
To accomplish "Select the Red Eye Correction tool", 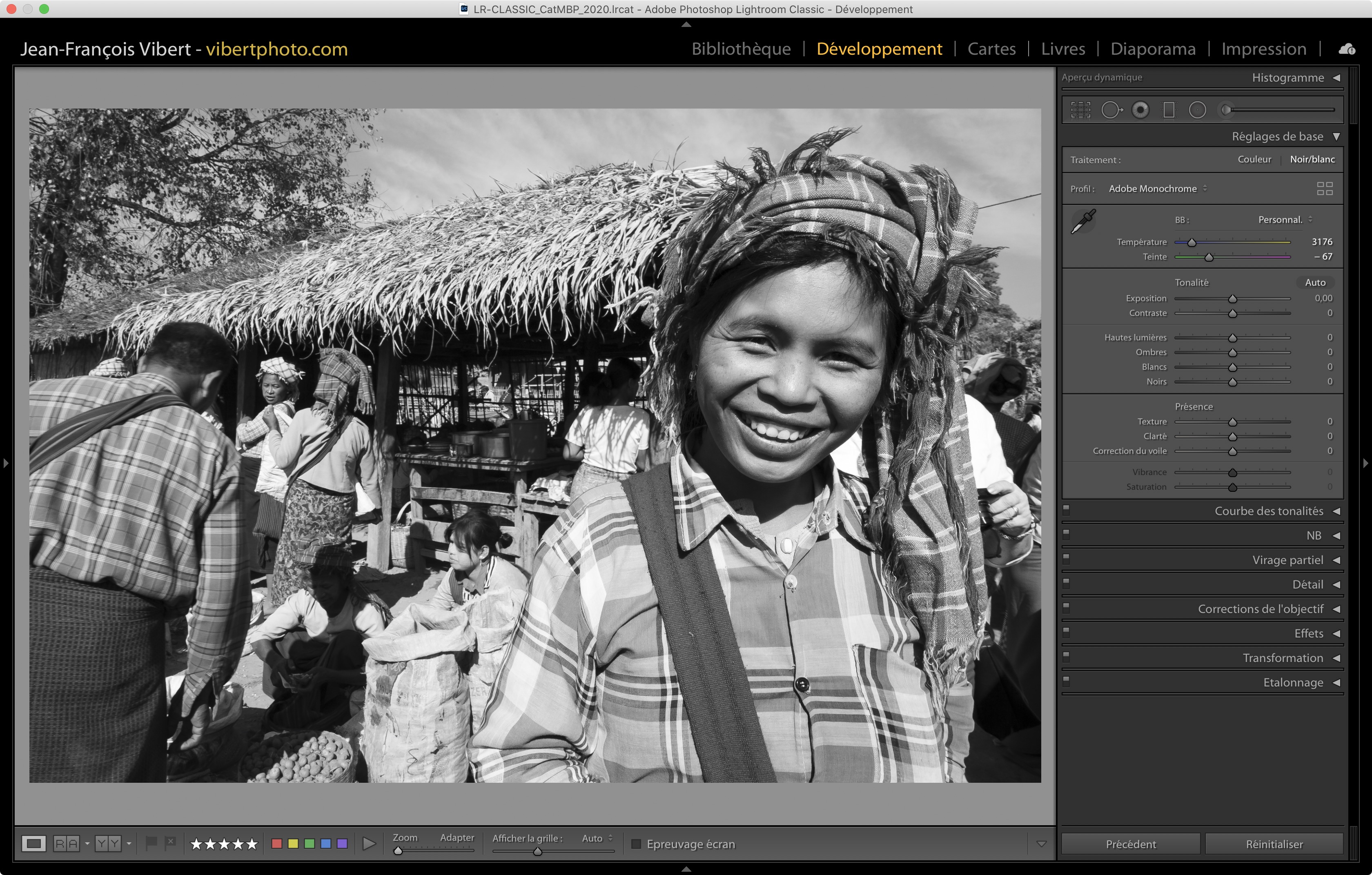I will (1140, 110).
